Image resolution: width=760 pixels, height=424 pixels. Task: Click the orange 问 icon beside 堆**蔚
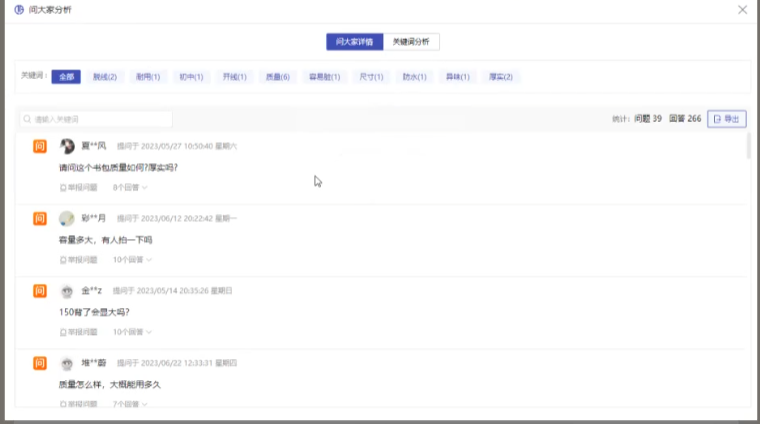tap(40, 363)
